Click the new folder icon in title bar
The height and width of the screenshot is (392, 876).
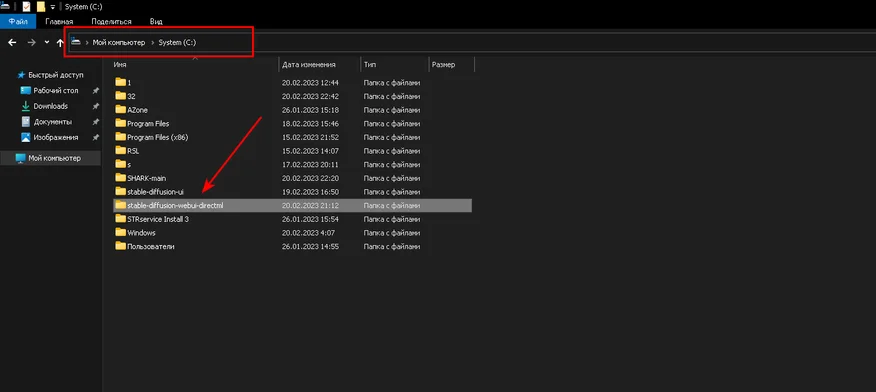(41, 7)
